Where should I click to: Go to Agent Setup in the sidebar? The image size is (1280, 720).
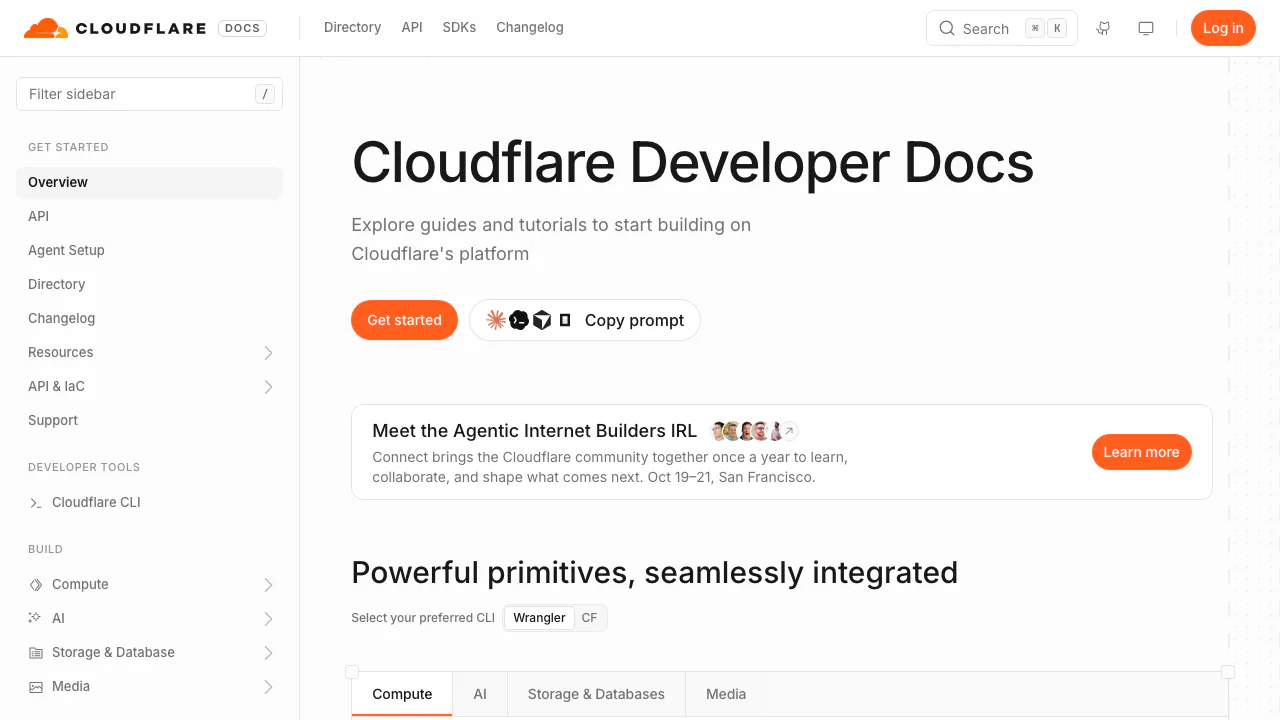point(149,250)
